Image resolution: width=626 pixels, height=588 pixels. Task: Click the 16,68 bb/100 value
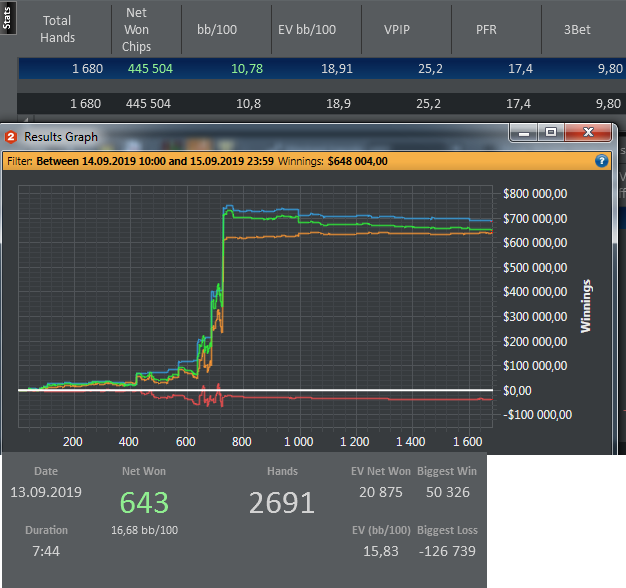click(145, 530)
